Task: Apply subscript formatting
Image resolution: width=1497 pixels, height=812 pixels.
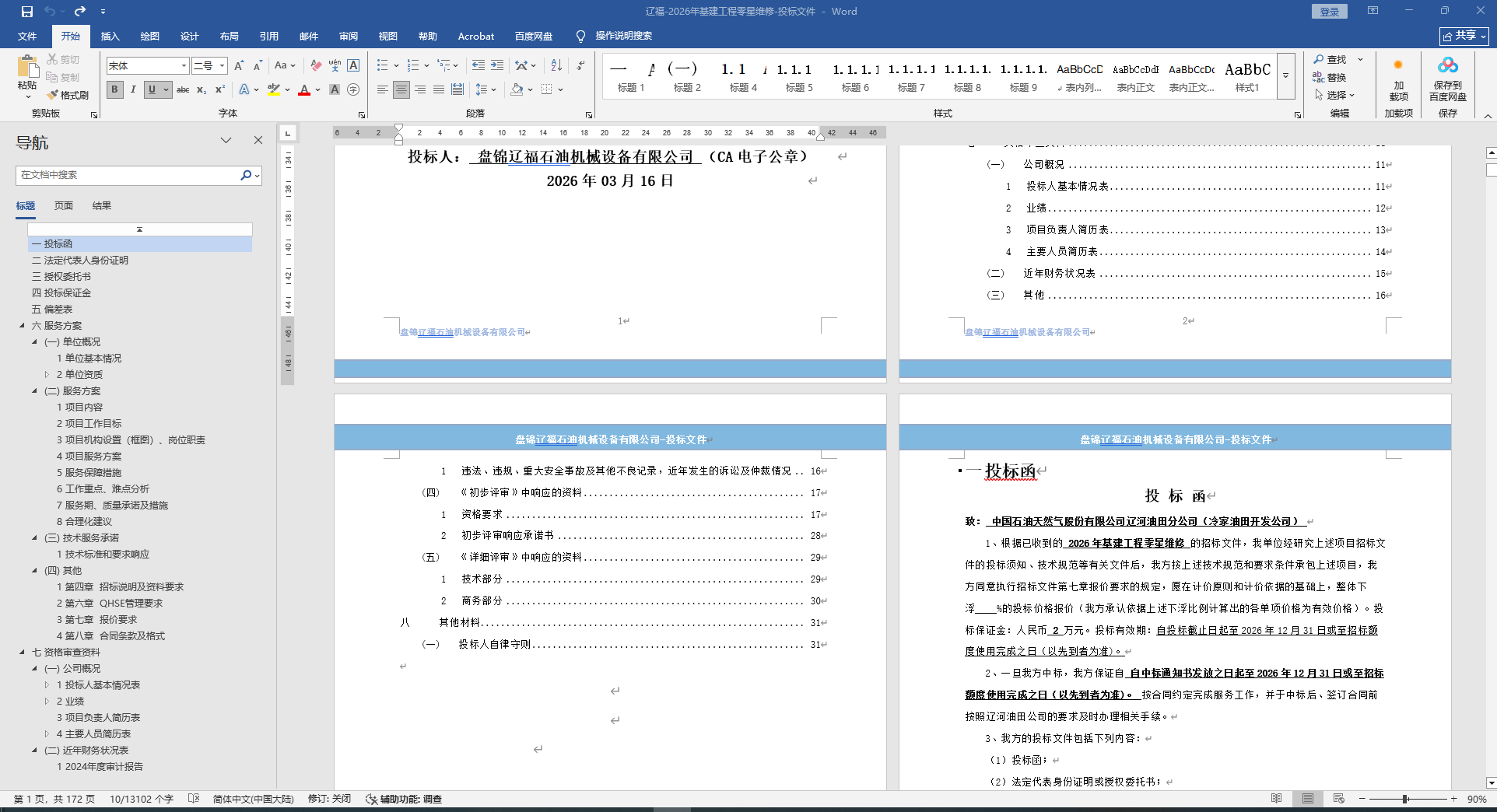Action: (202, 90)
